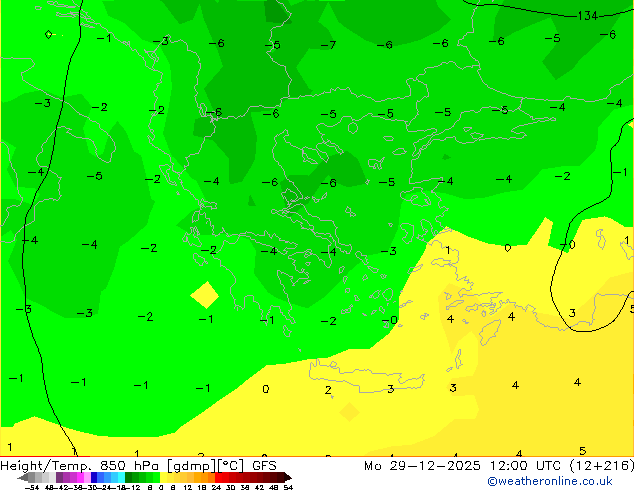Click the -7 temperature value on the map
This screenshot has height=490, width=634.
pyautogui.click(x=328, y=44)
